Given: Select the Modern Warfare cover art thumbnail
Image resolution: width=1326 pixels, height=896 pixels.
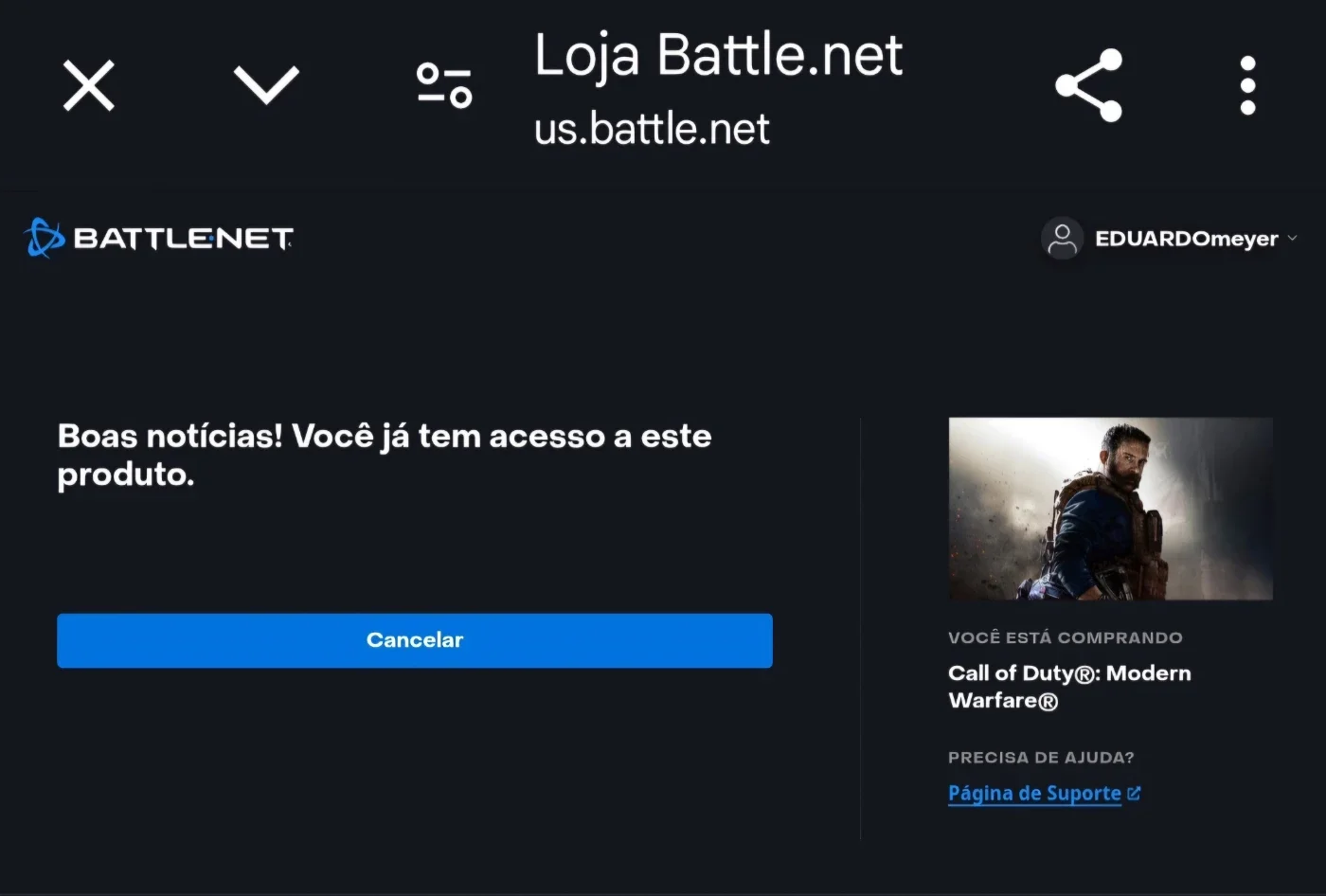Looking at the screenshot, I should (1110, 509).
